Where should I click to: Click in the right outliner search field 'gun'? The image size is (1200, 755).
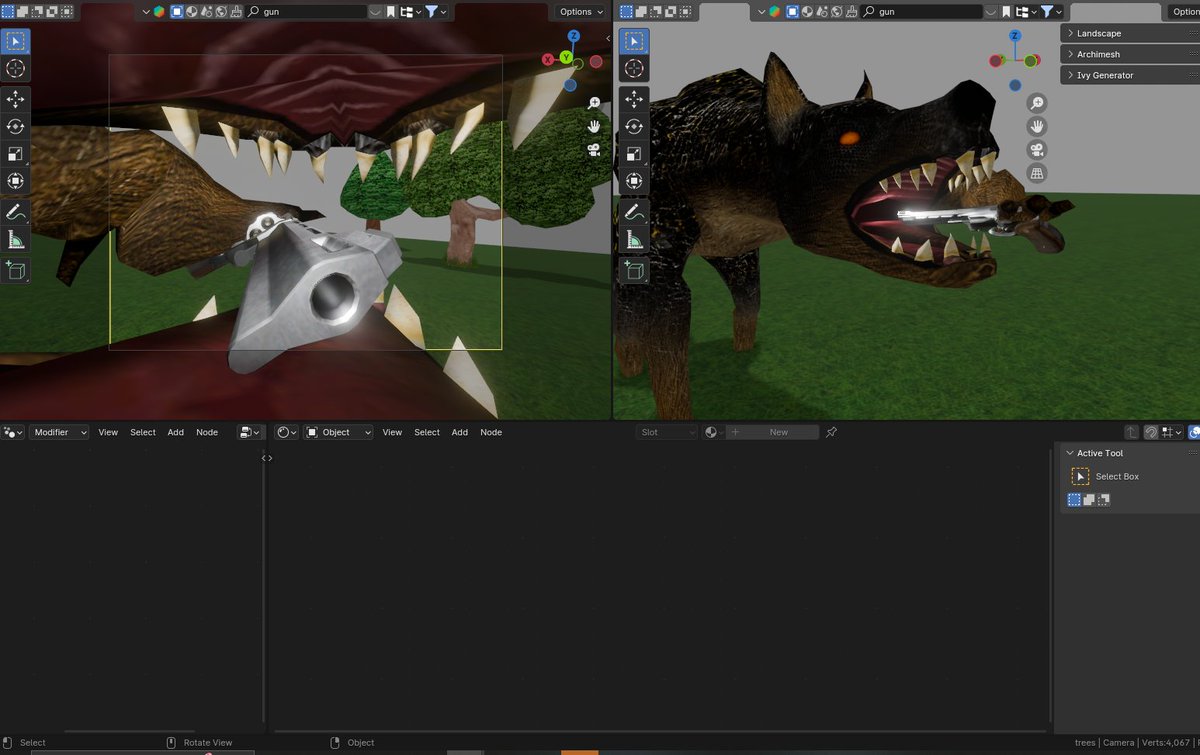(x=921, y=12)
